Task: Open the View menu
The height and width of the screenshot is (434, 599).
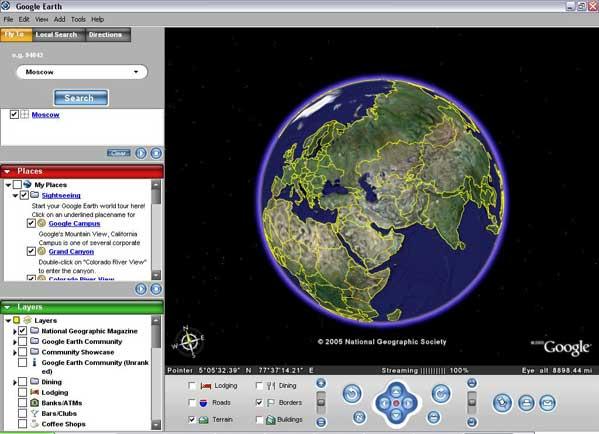Action: (x=41, y=19)
